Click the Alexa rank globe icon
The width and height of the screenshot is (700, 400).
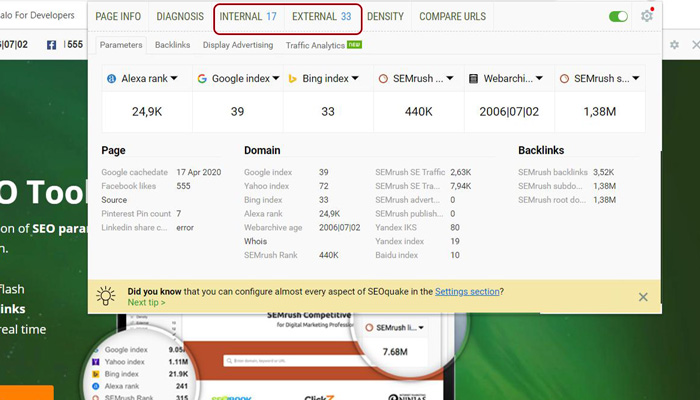(x=111, y=79)
